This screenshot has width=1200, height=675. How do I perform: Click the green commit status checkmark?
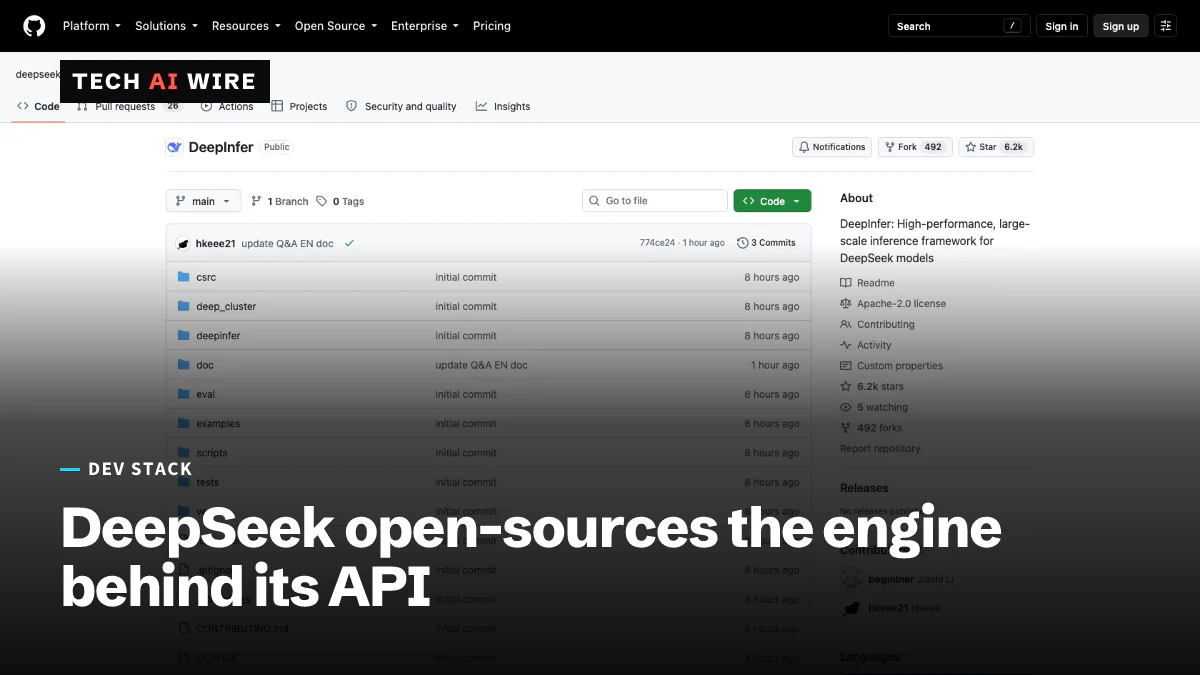pyautogui.click(x=349, y=243)
